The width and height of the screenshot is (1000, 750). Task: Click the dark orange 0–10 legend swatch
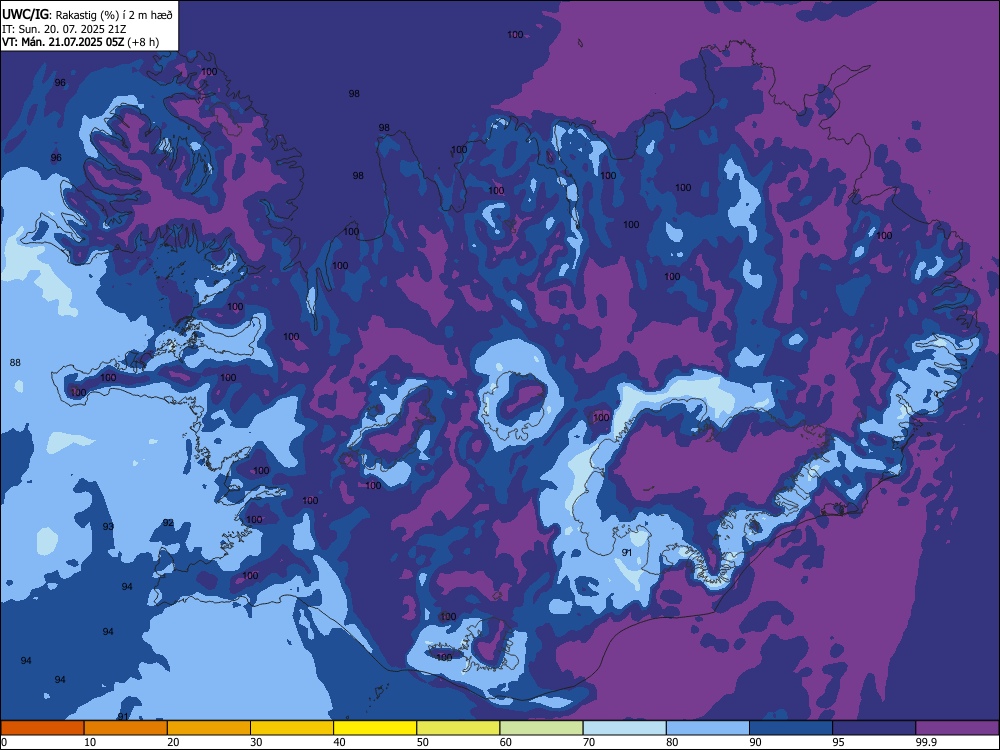coord(42,728)
